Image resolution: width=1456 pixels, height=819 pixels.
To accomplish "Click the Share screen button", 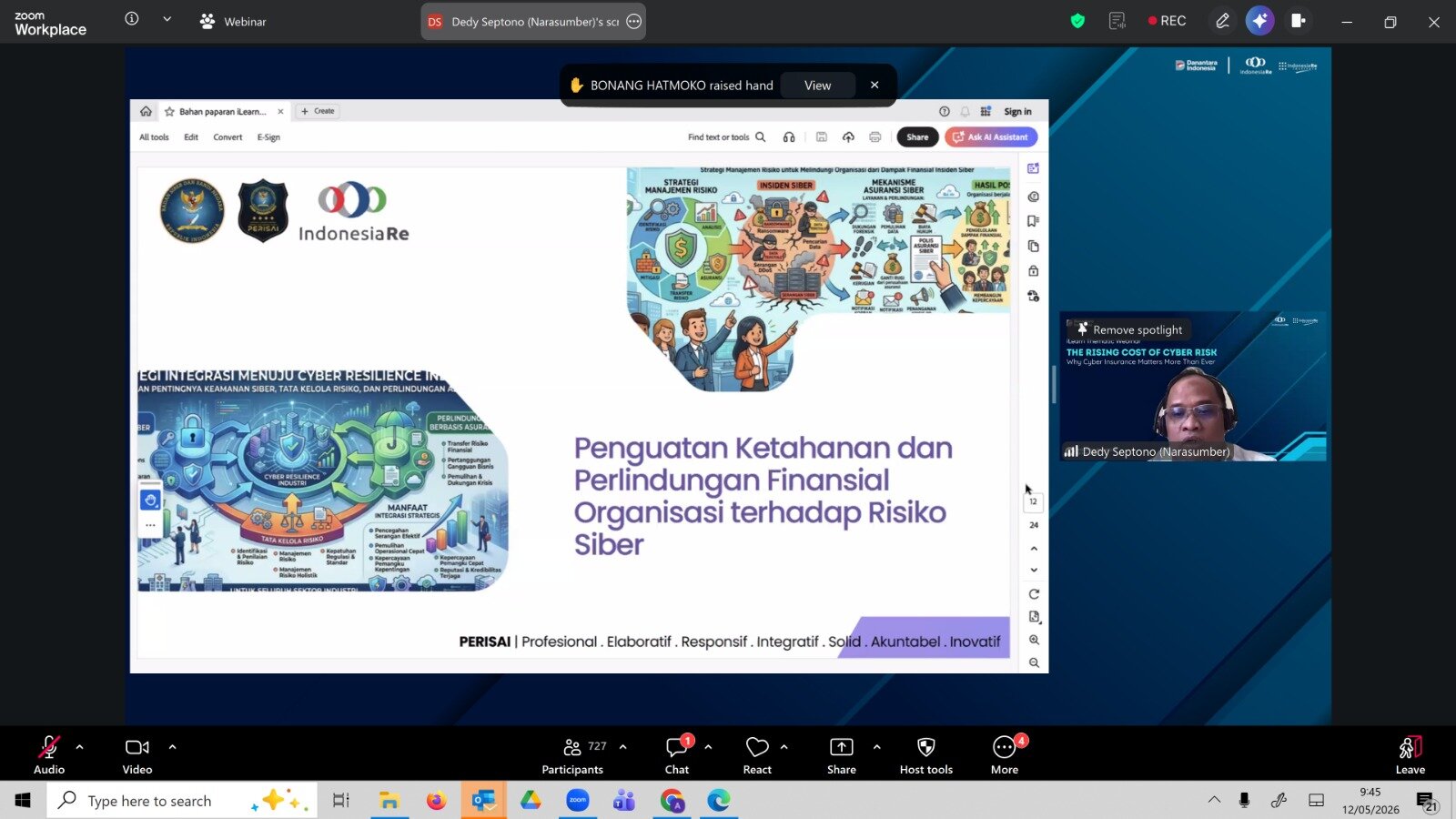I will pos(842,754).
